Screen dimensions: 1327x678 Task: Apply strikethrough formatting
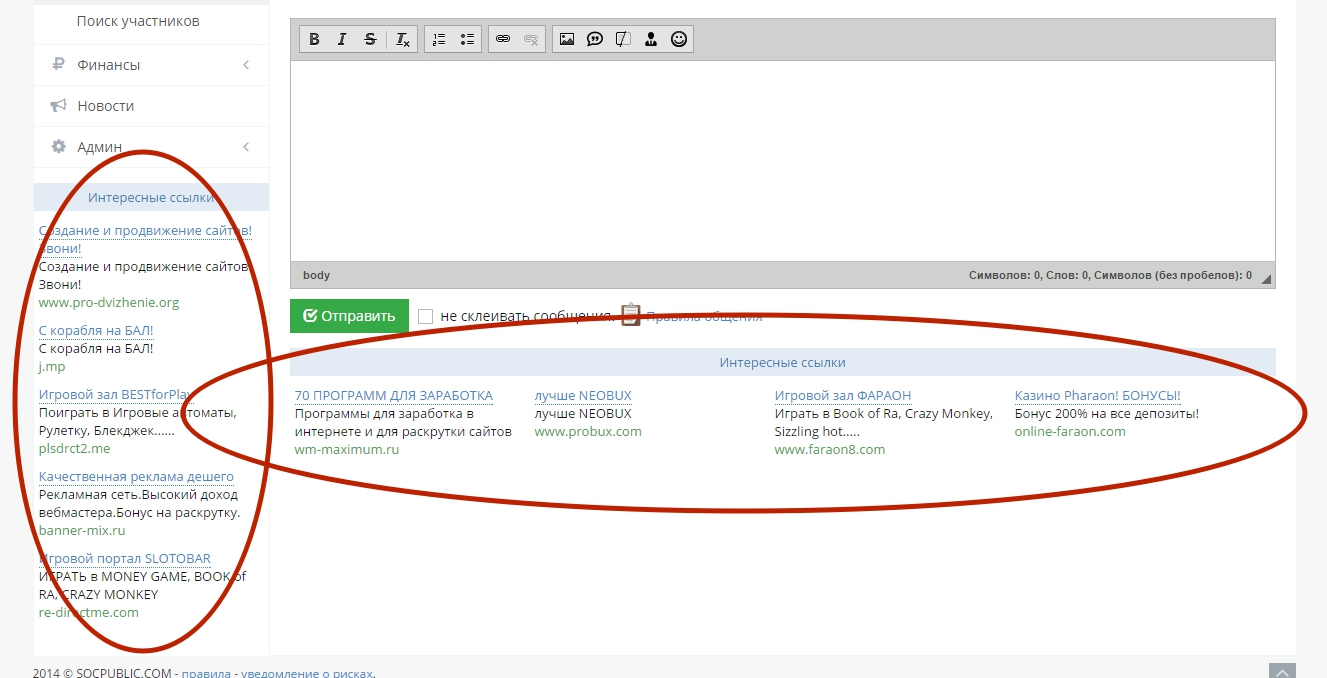[370, 40]
